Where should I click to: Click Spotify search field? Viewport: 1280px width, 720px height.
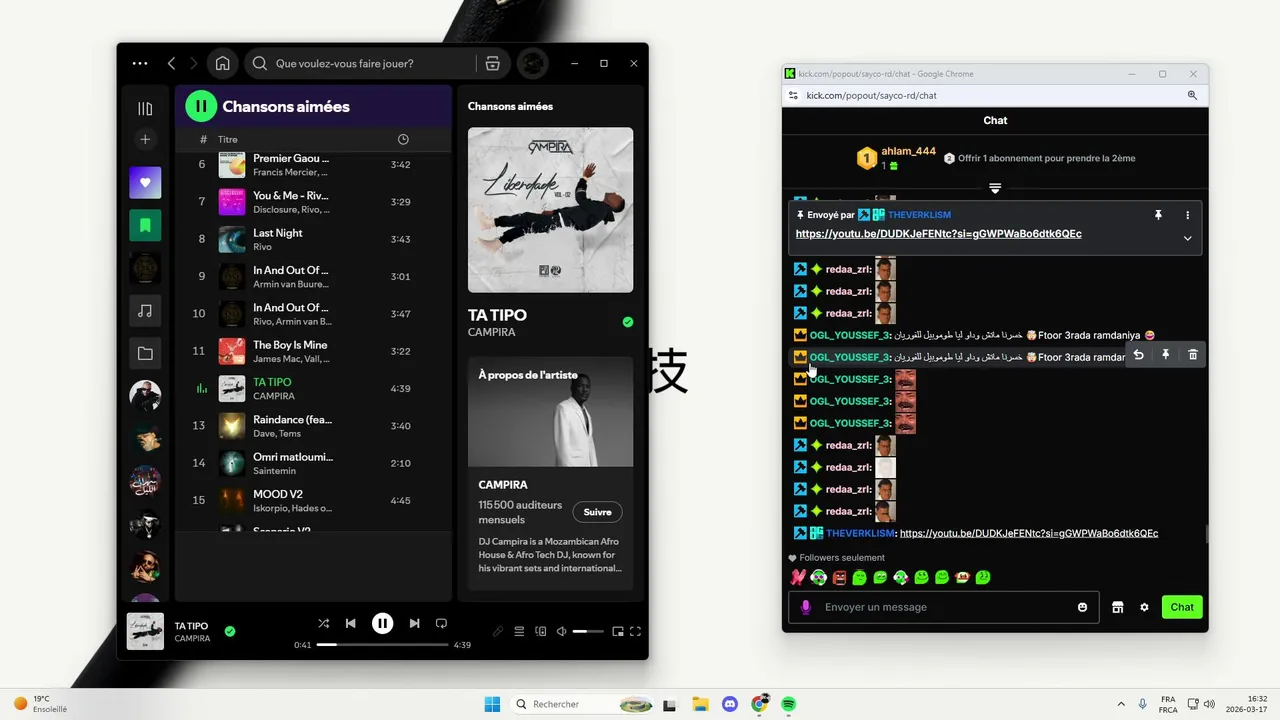tap(360, 63)
